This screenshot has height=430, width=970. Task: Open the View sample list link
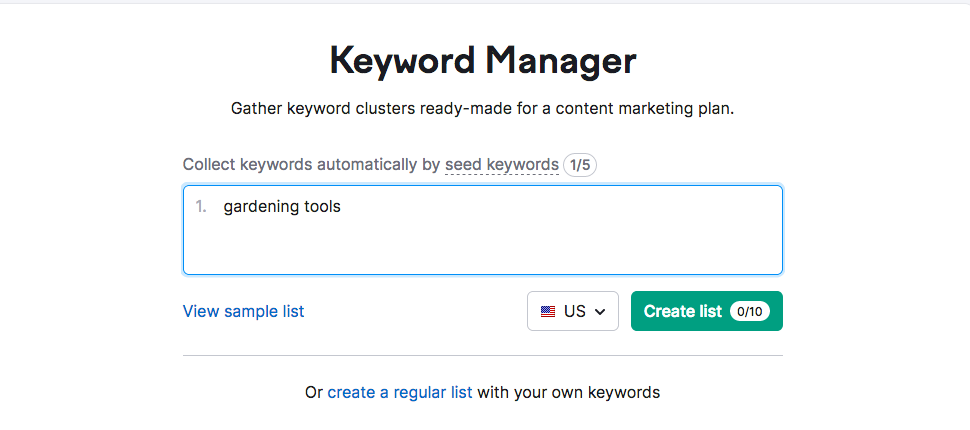point(243,311)
